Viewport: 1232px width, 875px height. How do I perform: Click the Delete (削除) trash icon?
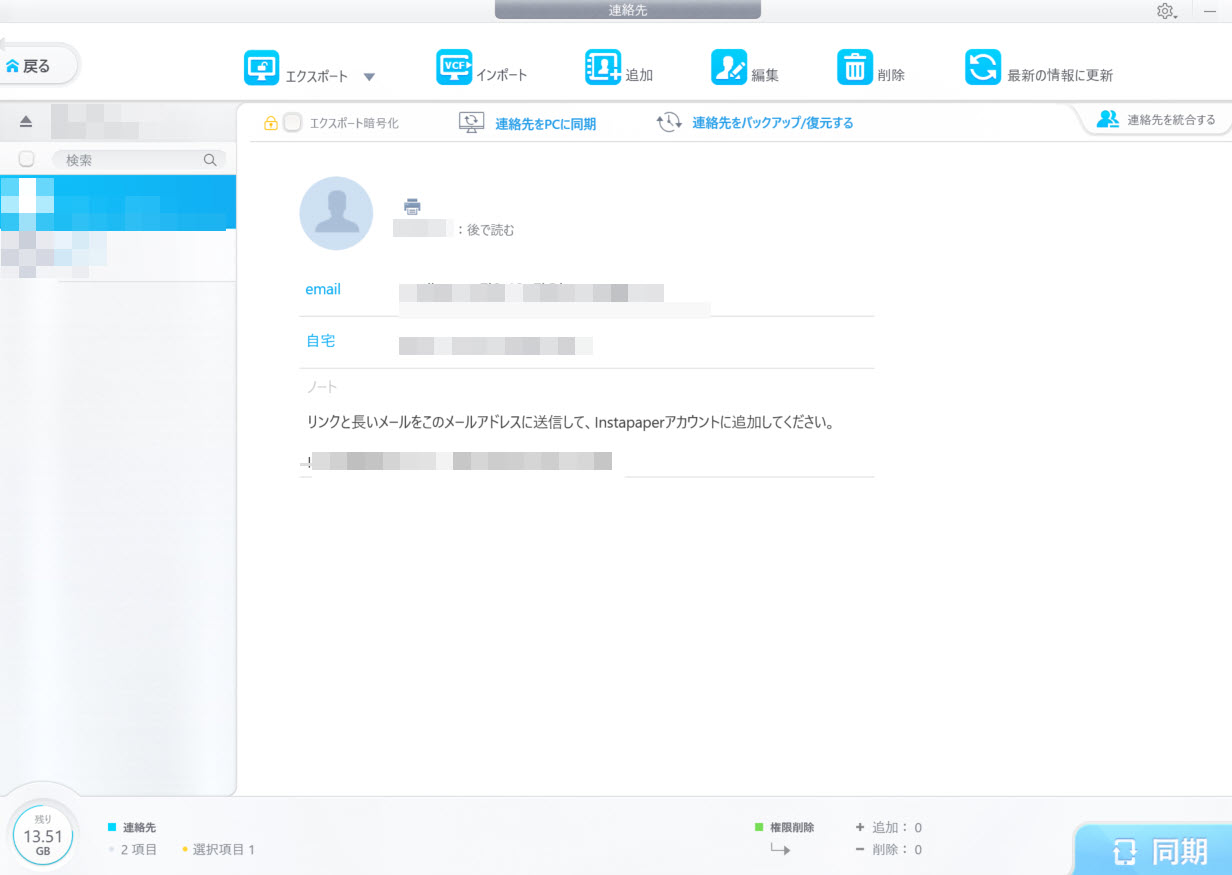pyautogui.click(x=855, y=68)
